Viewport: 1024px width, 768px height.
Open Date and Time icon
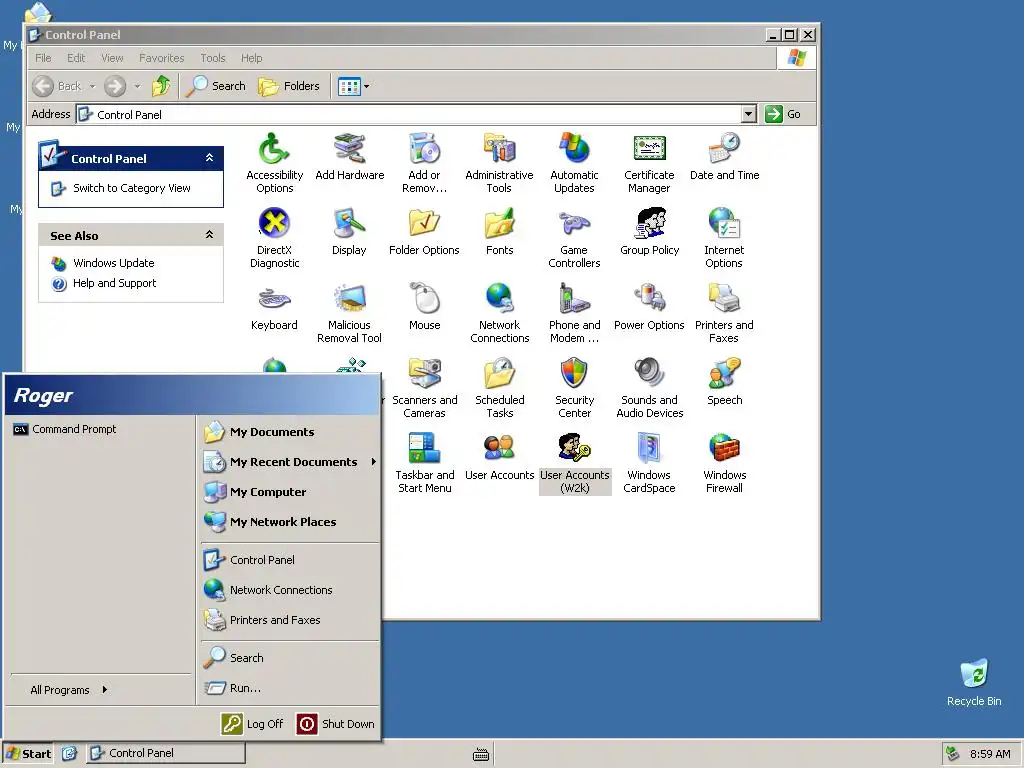coord(724,157)
